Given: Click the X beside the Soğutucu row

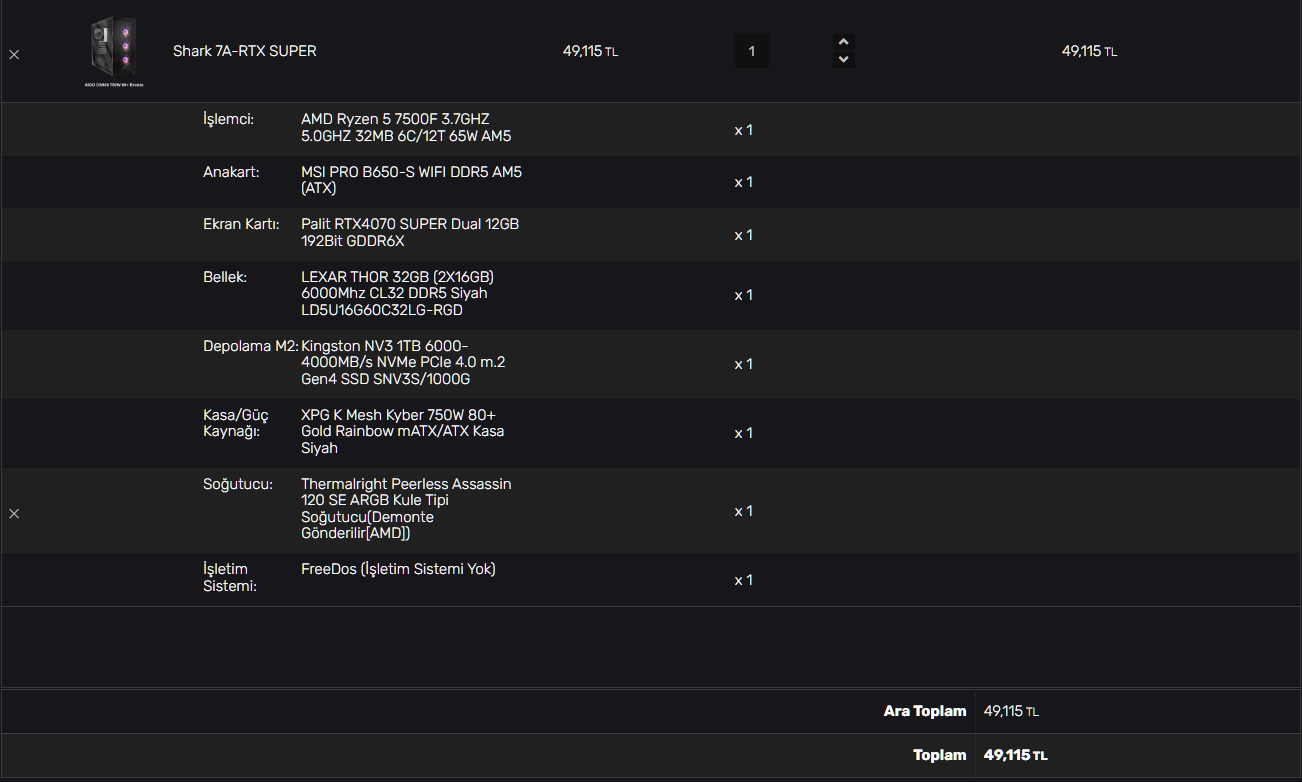Looking at the screenshot, I should pyautogui.click(x=14, y=513).
